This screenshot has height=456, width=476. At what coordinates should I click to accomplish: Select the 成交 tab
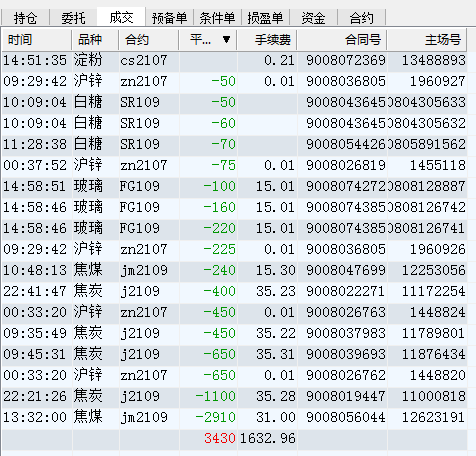[x=121, y=17]
